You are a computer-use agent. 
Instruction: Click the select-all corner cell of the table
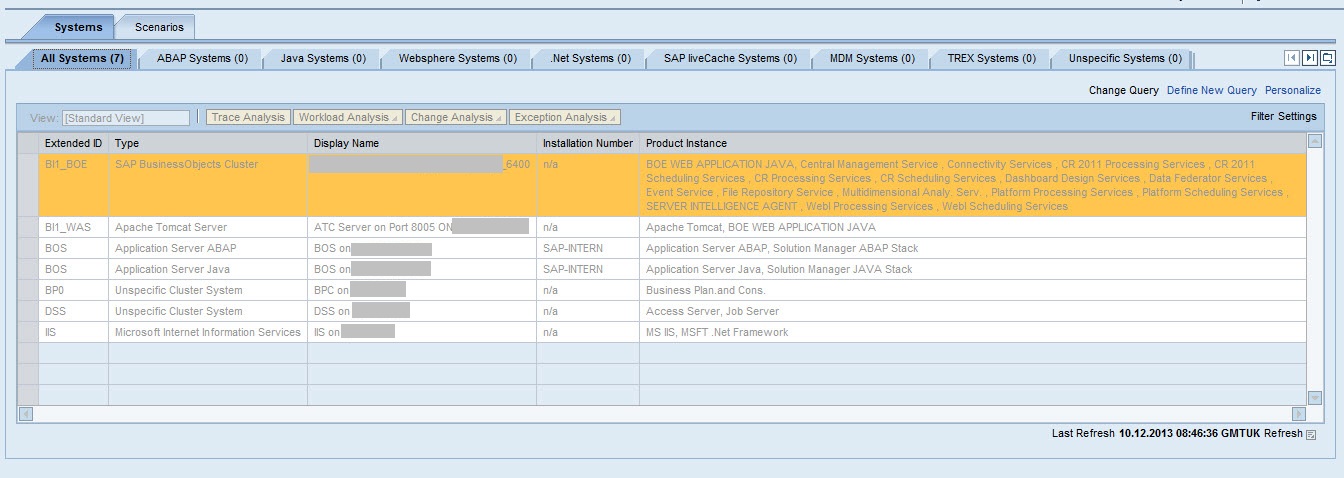click(28, 143)
